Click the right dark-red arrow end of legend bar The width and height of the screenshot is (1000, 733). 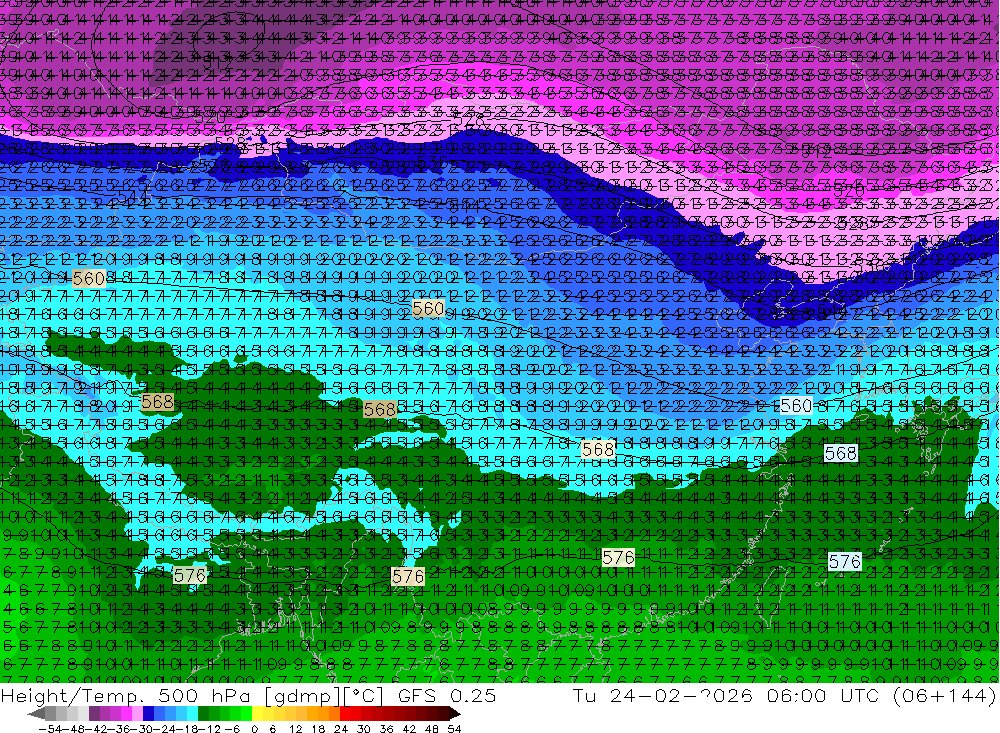pos(455,714)
